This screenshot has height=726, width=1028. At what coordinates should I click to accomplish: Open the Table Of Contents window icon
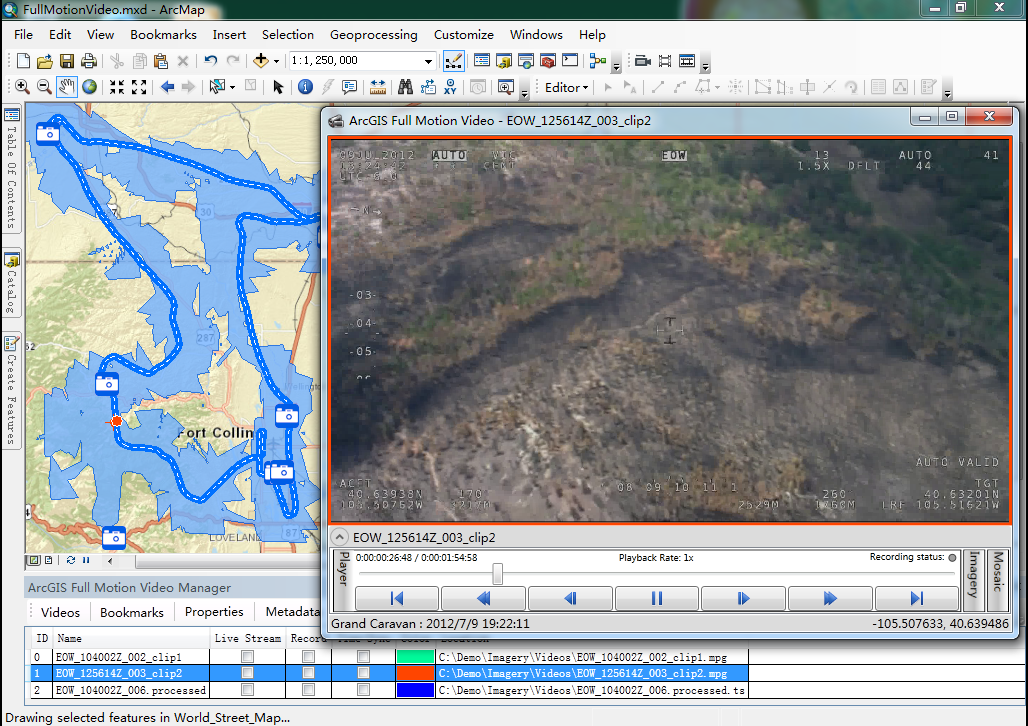pyautogui.click(x=482, y=61)
